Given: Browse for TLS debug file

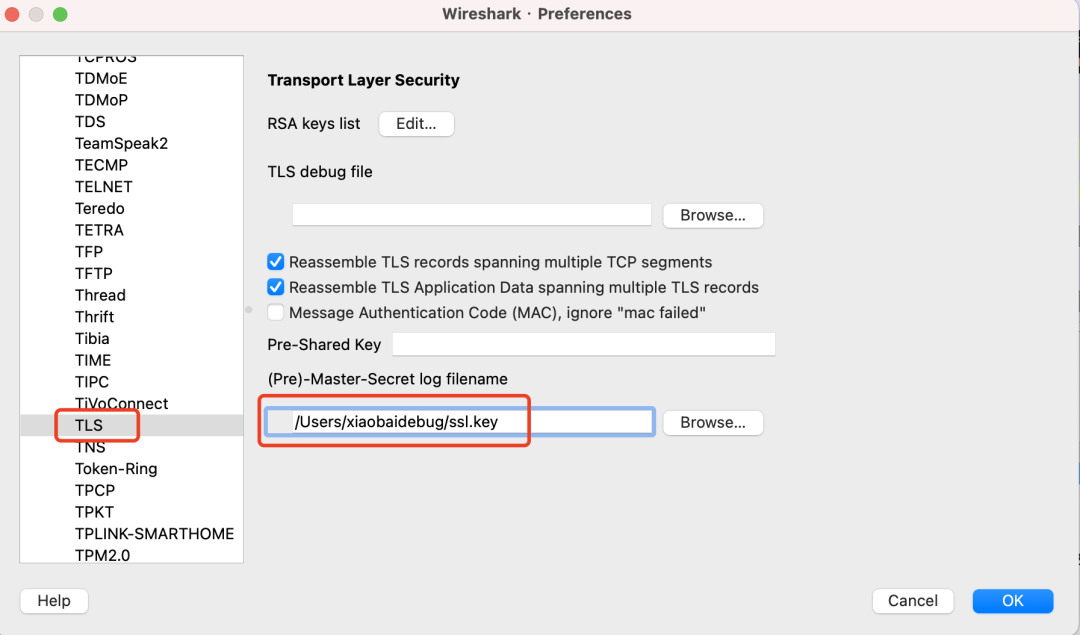Looking at the screenshot, I should (x=713, y=216).
